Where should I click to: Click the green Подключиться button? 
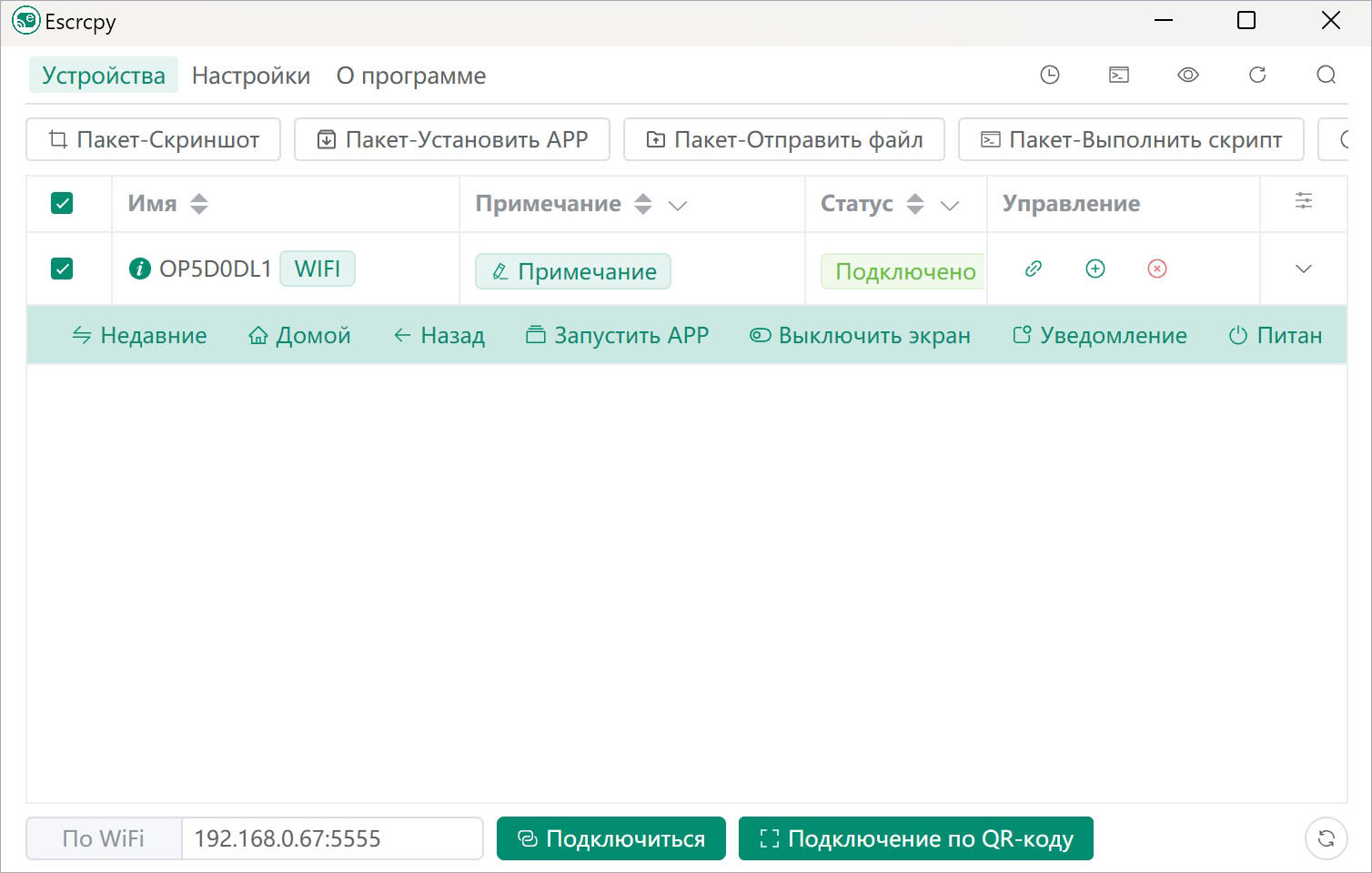click(x=611, y=838)
